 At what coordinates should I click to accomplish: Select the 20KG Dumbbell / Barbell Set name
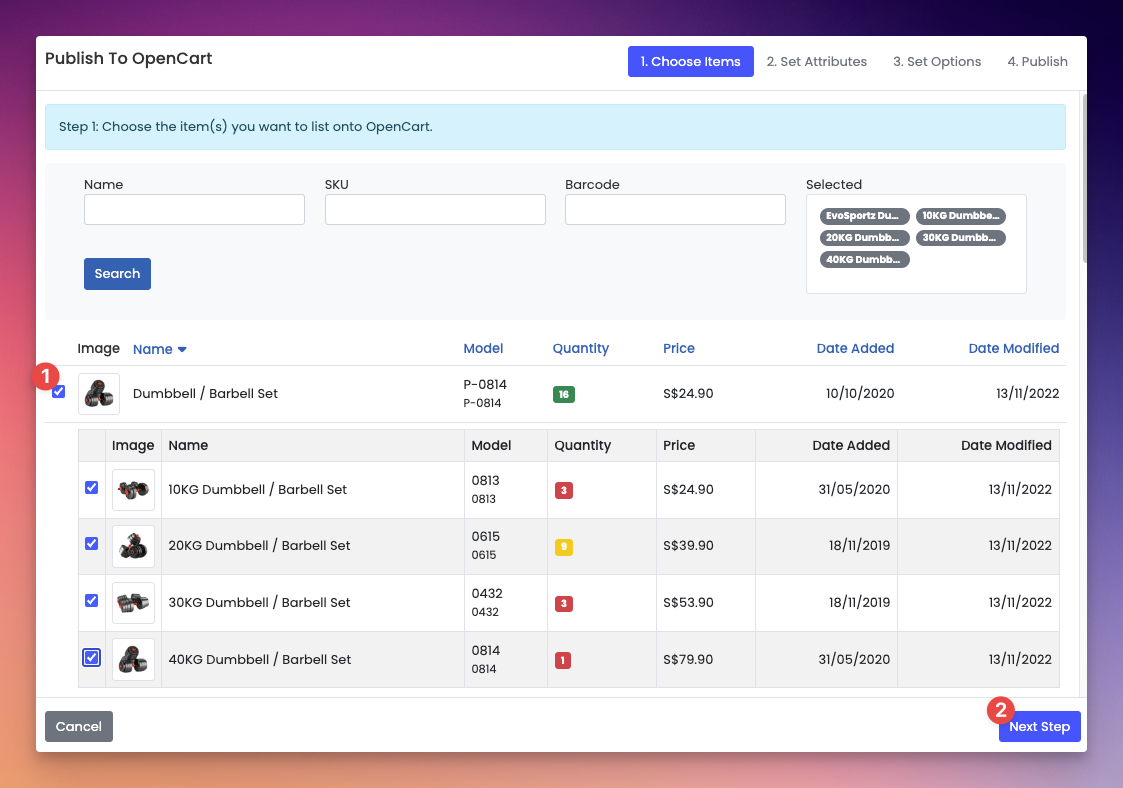259,545
